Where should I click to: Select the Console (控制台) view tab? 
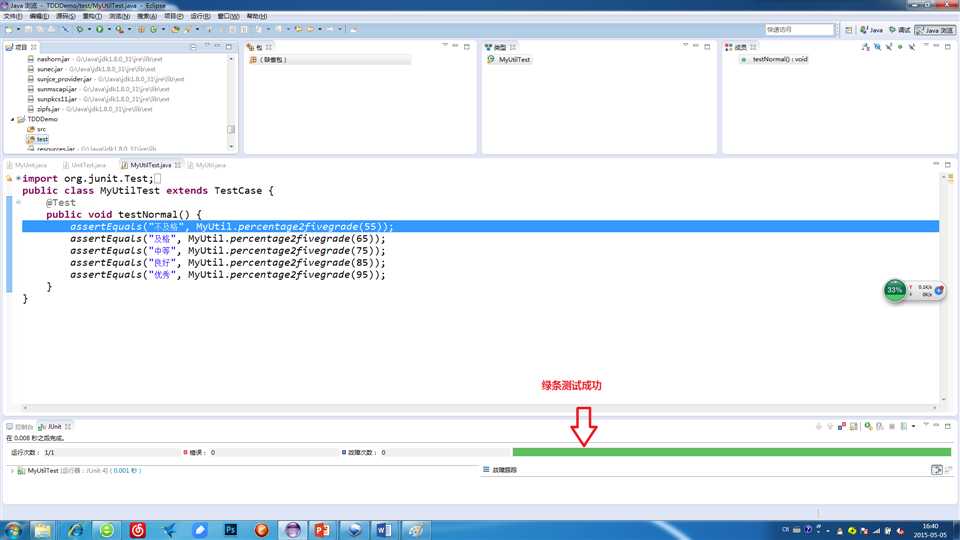[x=20, y=426]
